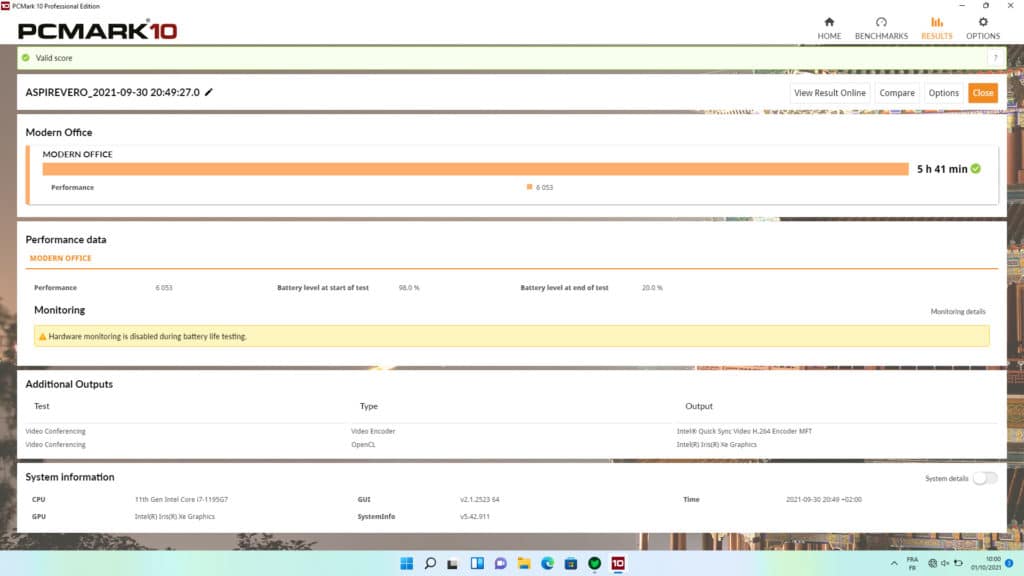Screen dimensions: 1024x576
Task: Open the Results section
Action: 936,29
